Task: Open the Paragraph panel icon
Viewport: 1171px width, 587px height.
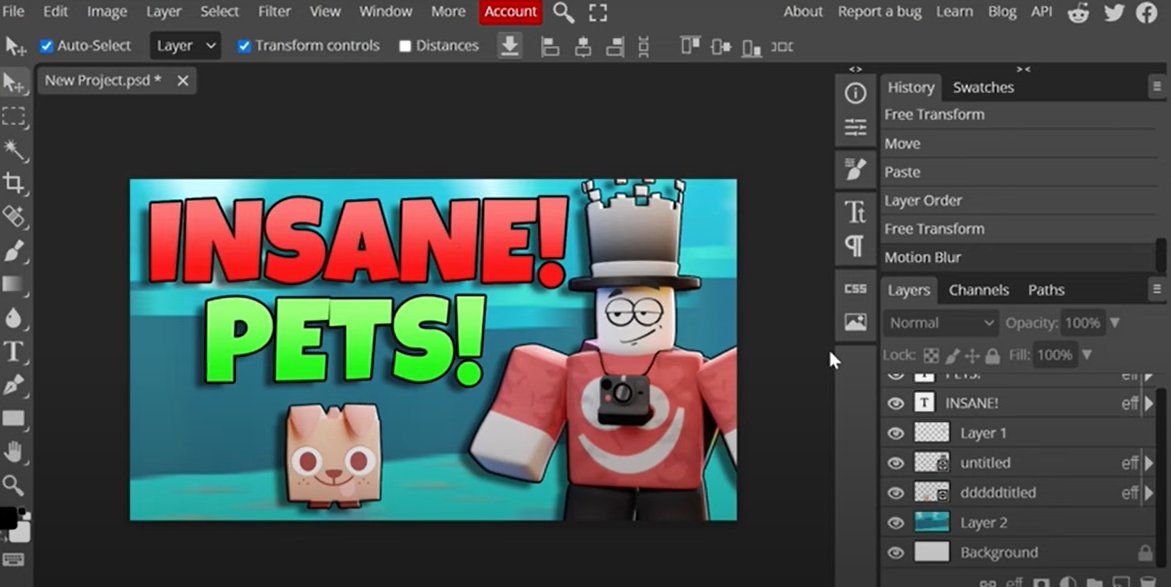Action: pos(855,245)
